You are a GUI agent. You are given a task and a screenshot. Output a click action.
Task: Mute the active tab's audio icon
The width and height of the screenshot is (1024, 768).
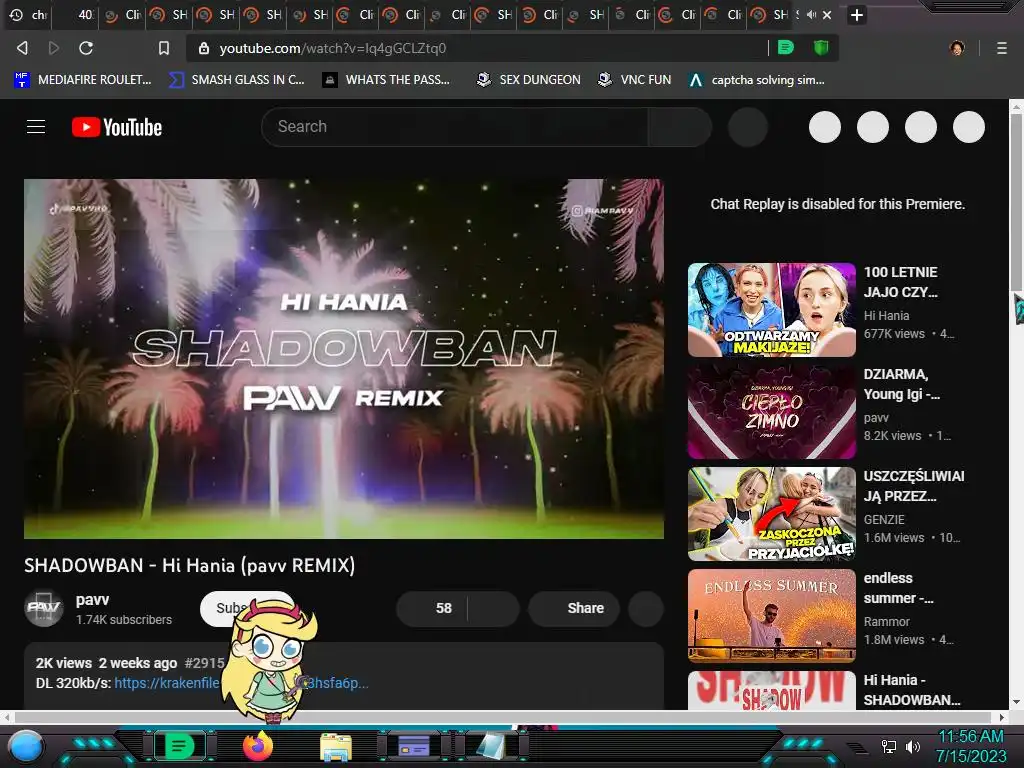(811, 14)
